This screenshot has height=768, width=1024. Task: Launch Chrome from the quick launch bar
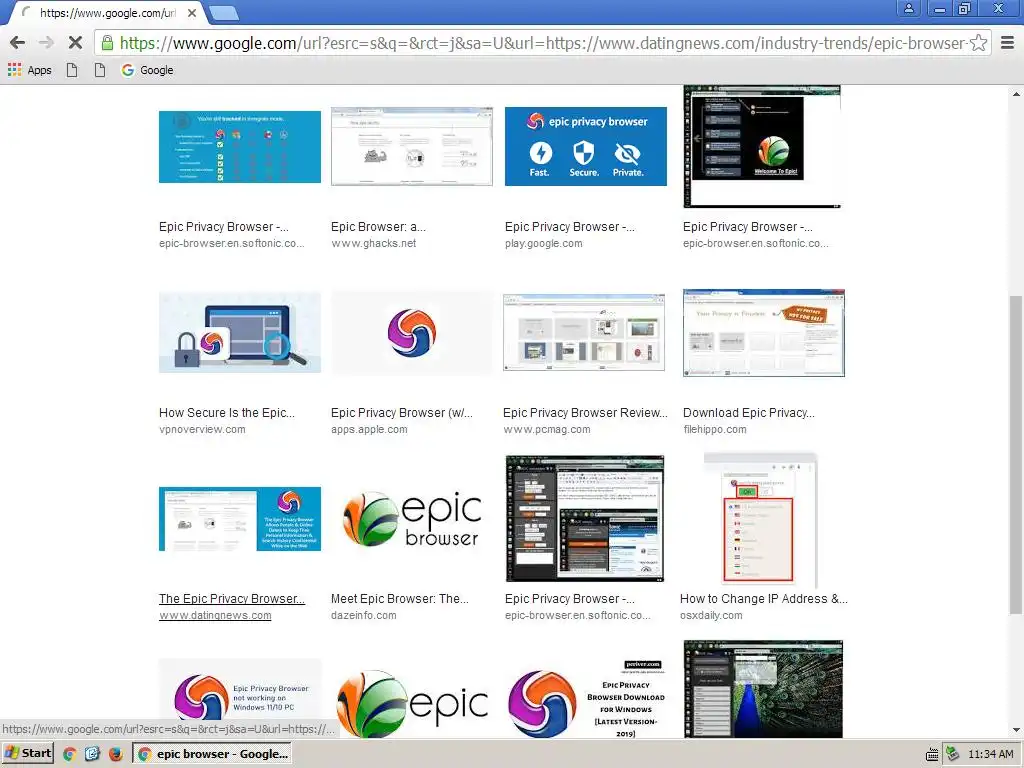(69, 754)
